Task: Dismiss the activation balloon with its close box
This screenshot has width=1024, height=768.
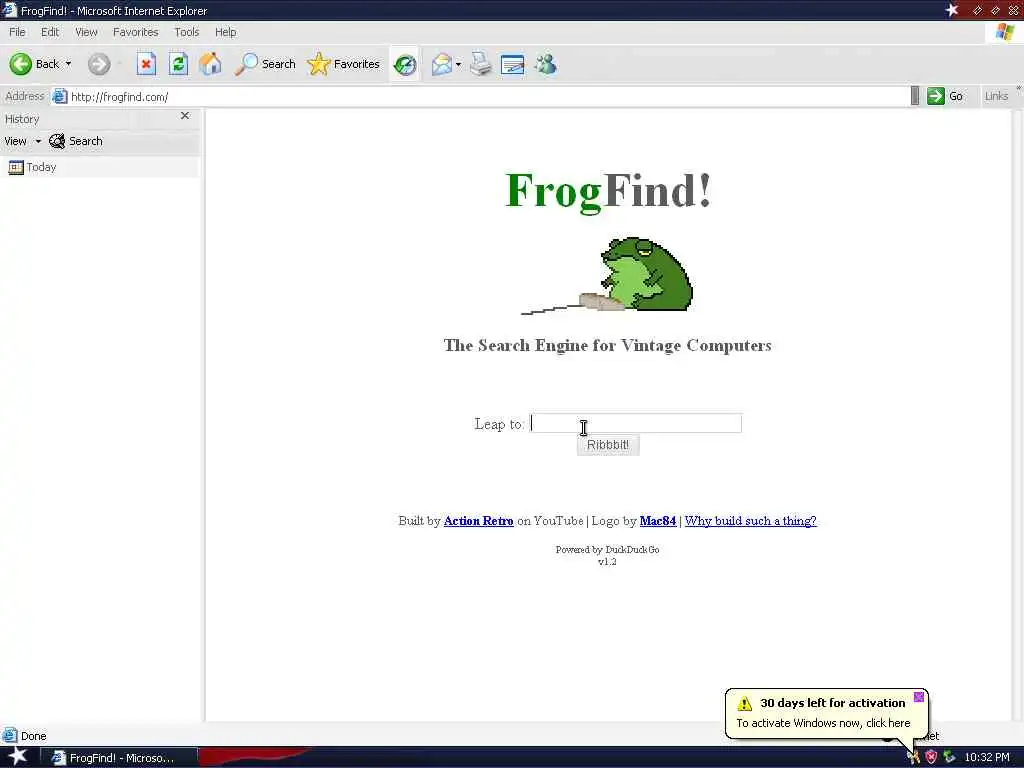Action: pos(919,697)
